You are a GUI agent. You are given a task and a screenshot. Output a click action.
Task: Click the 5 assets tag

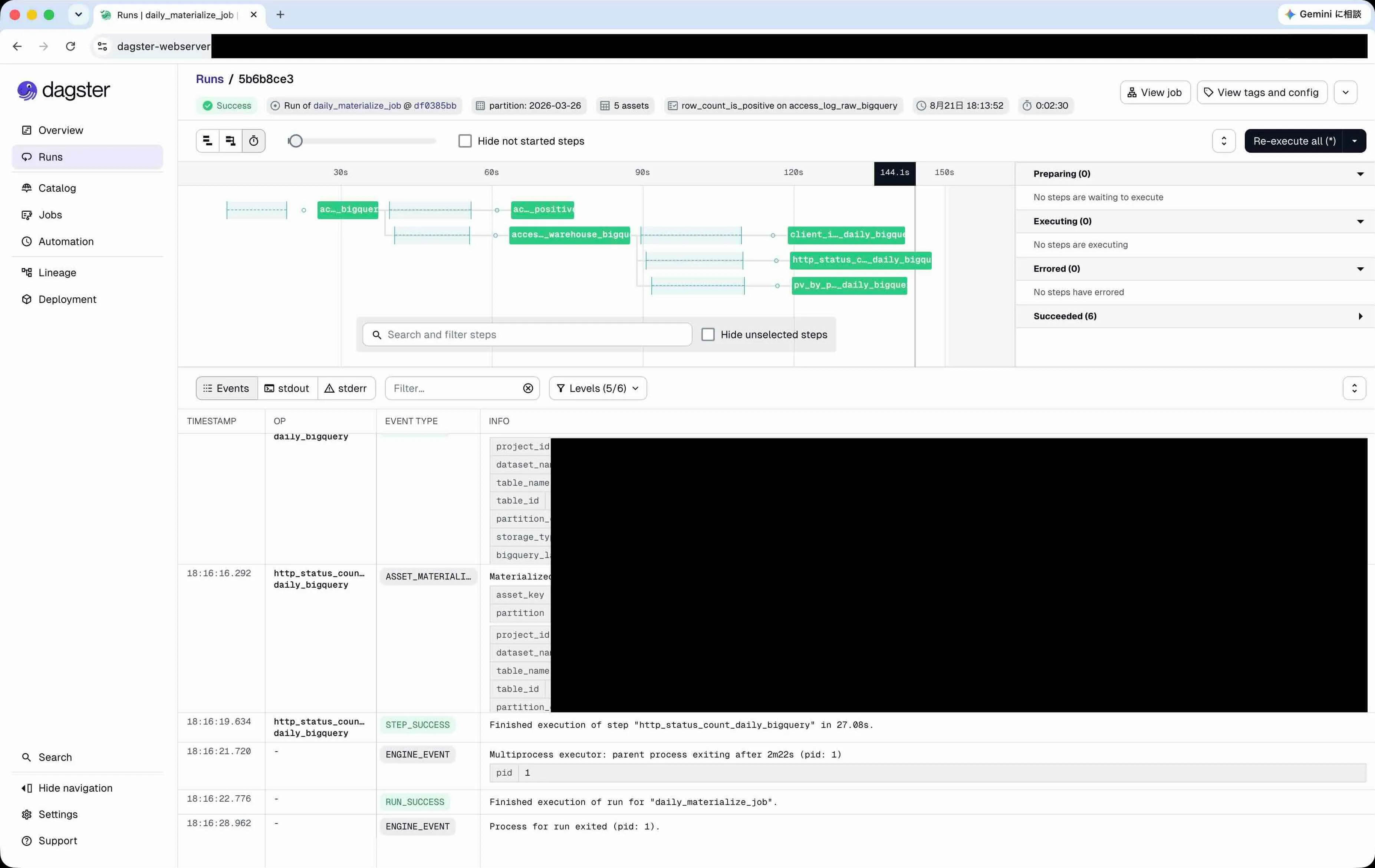[625, 106]
